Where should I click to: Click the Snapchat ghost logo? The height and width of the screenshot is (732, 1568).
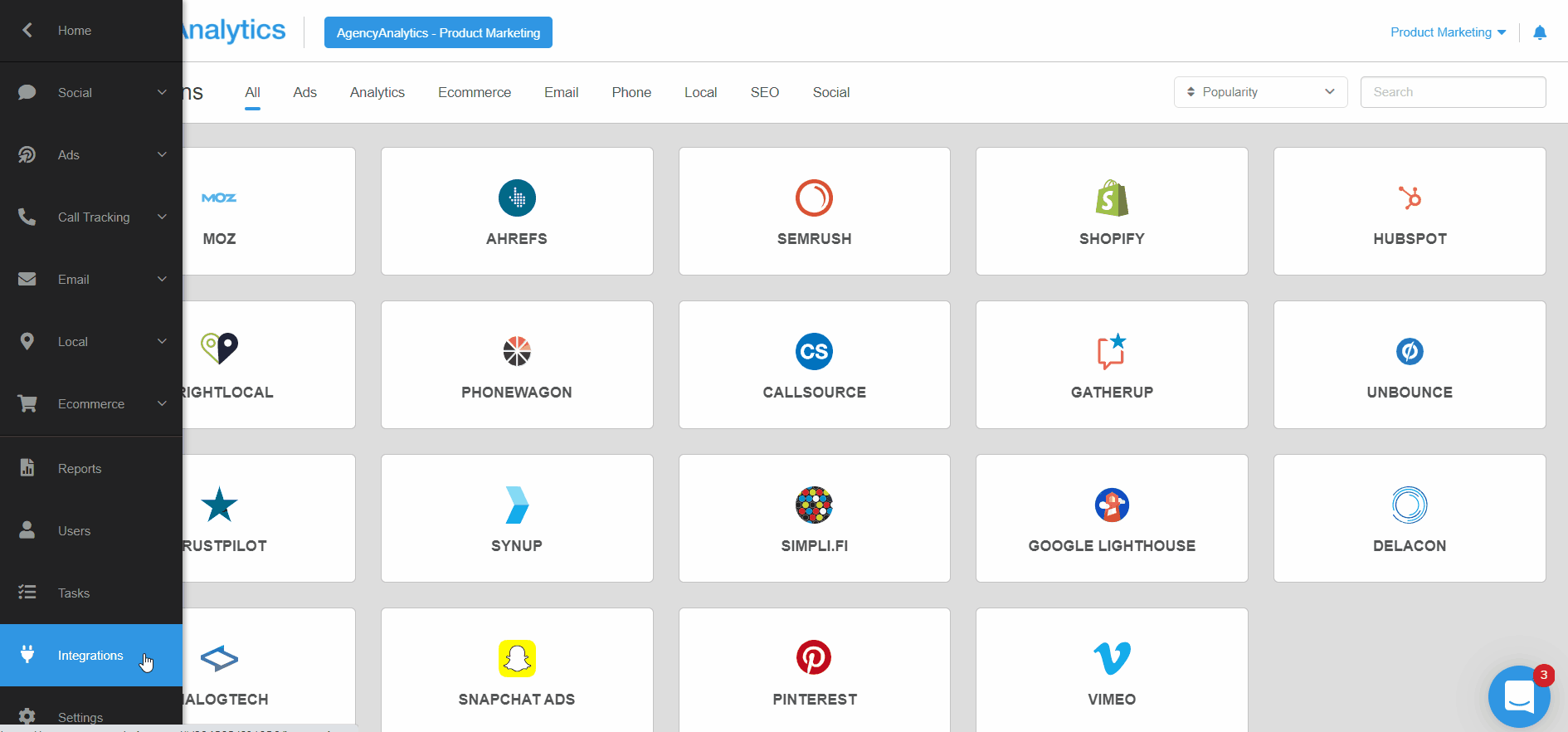click(x=517, y=658)
